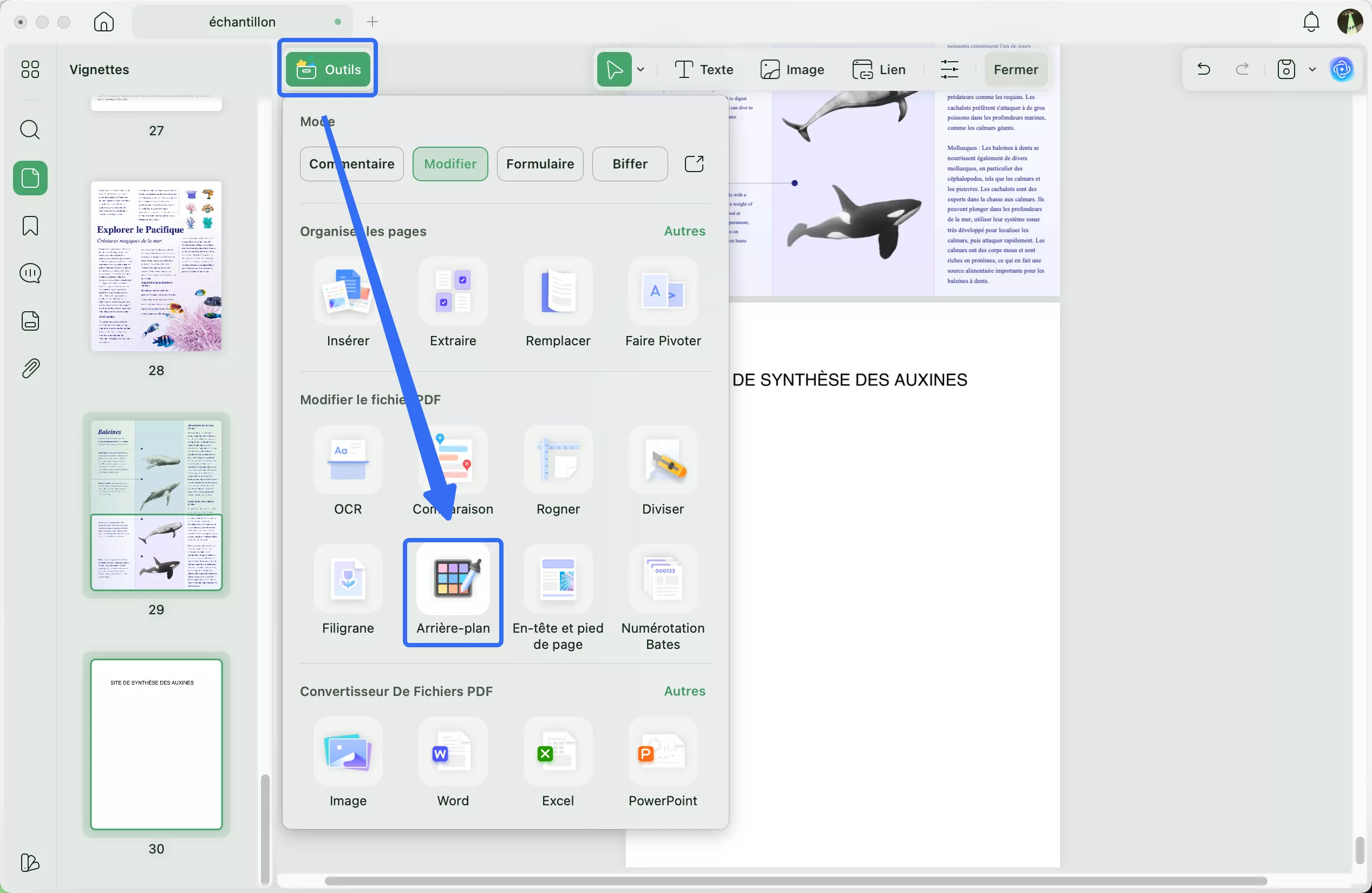This screenshot has width=1372, height=893.
Task: Open Autres under Organiser les pages
Action: pos(684,231)
